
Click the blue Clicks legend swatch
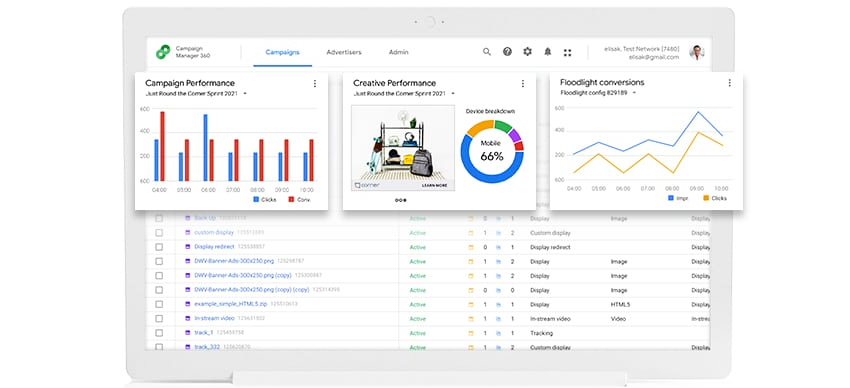pos(256,199)
